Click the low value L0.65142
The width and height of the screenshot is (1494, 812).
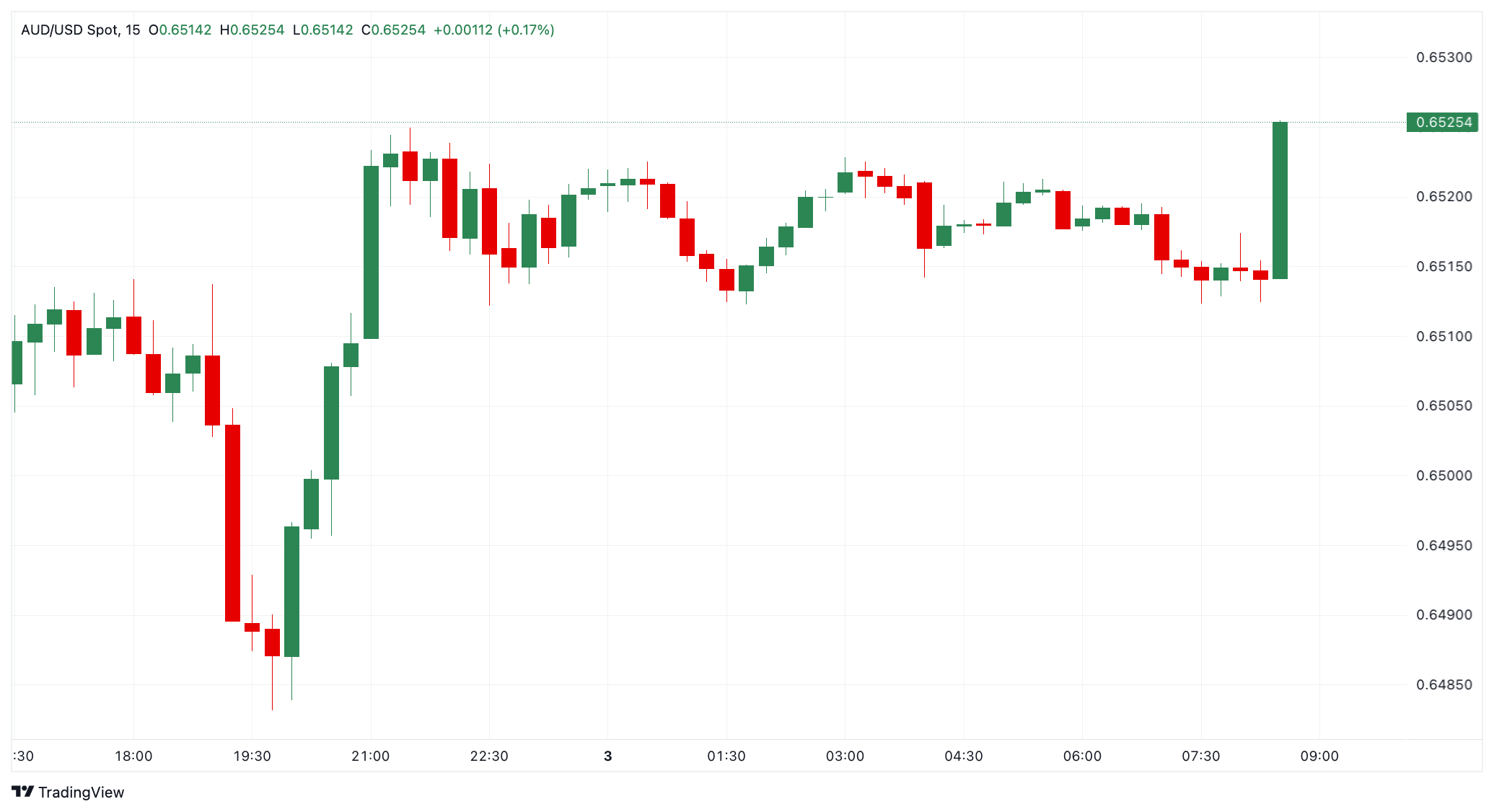click(322, 30)
